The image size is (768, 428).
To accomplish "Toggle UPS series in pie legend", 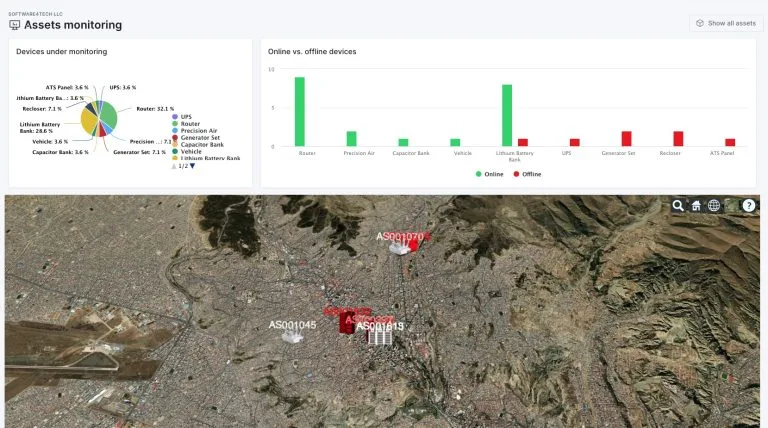I will click(182, 117).
